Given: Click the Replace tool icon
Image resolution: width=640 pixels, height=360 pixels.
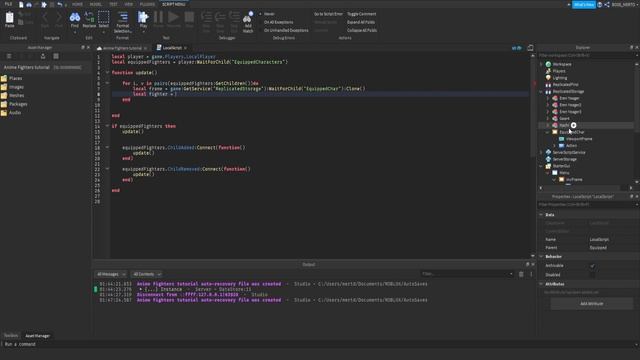Looking at the screenshot, I should [x=89, y=17].
